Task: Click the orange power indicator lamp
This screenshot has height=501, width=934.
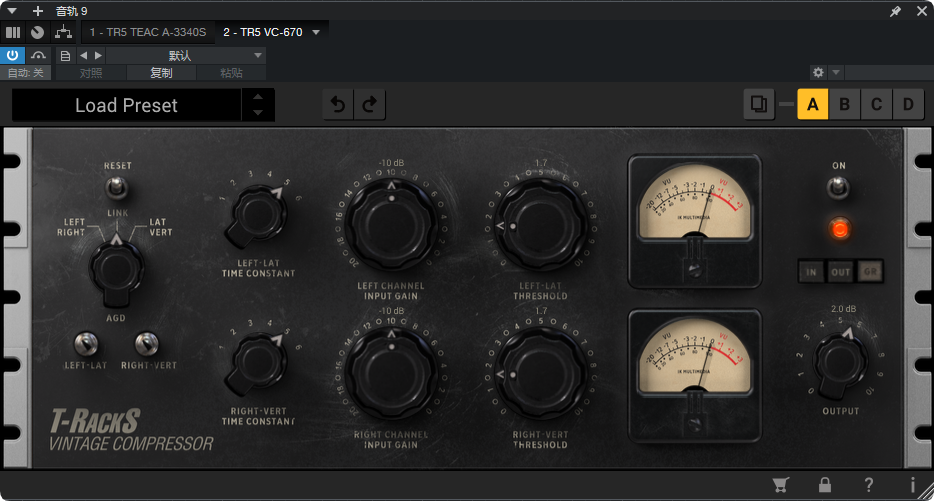Action: click(839, 229)
